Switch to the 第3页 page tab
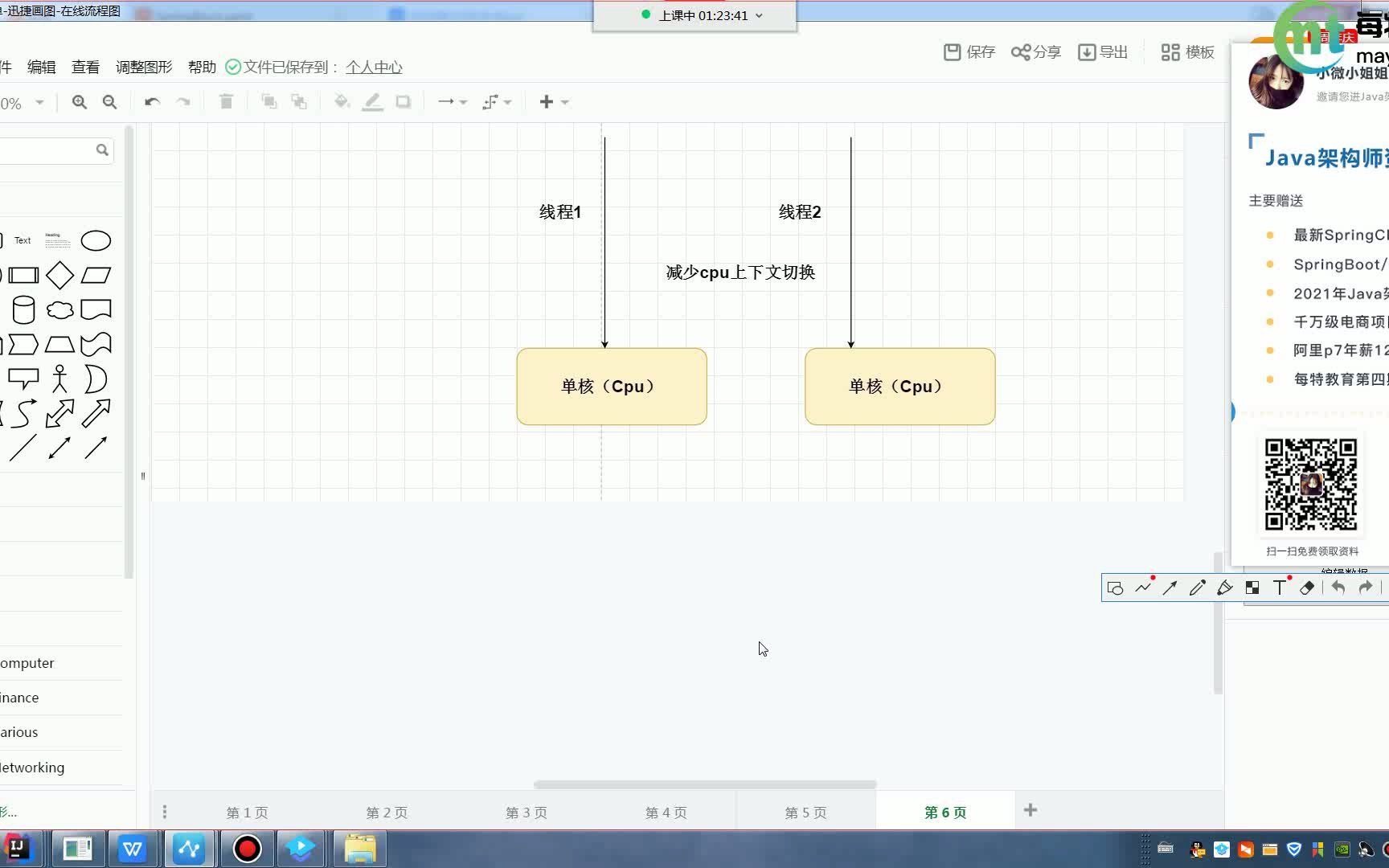1389x868 pixels. click(x=526, y=813)
